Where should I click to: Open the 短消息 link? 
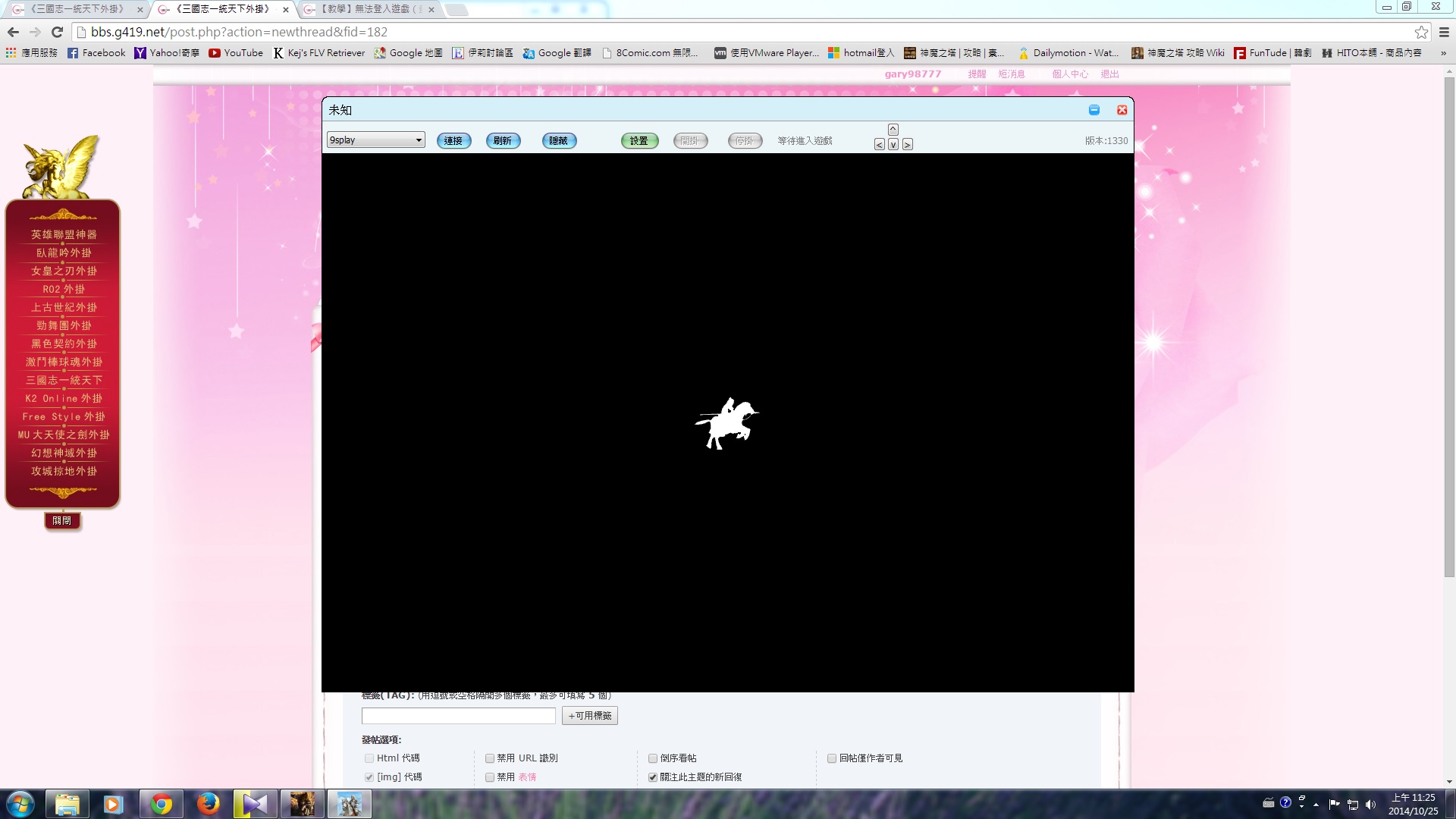tap(1012, 74)
